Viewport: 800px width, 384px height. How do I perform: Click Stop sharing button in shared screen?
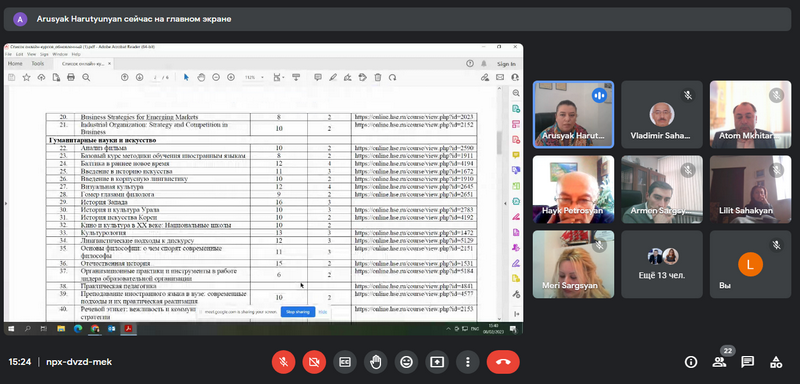tap(297, 312)
